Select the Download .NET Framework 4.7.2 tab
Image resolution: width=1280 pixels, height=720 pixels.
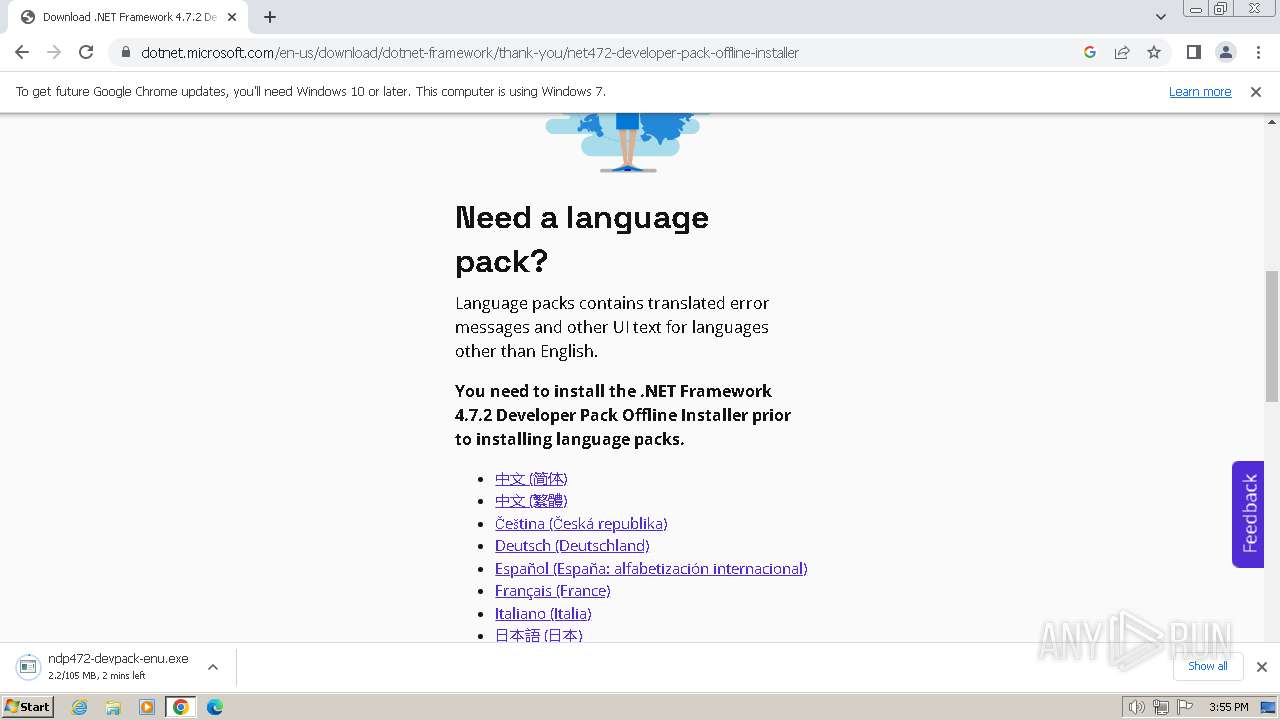[128, 17]
